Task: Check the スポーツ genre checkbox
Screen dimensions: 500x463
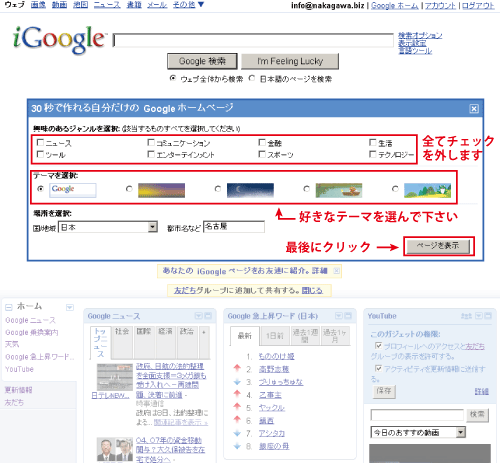Action: click(262, 154)
